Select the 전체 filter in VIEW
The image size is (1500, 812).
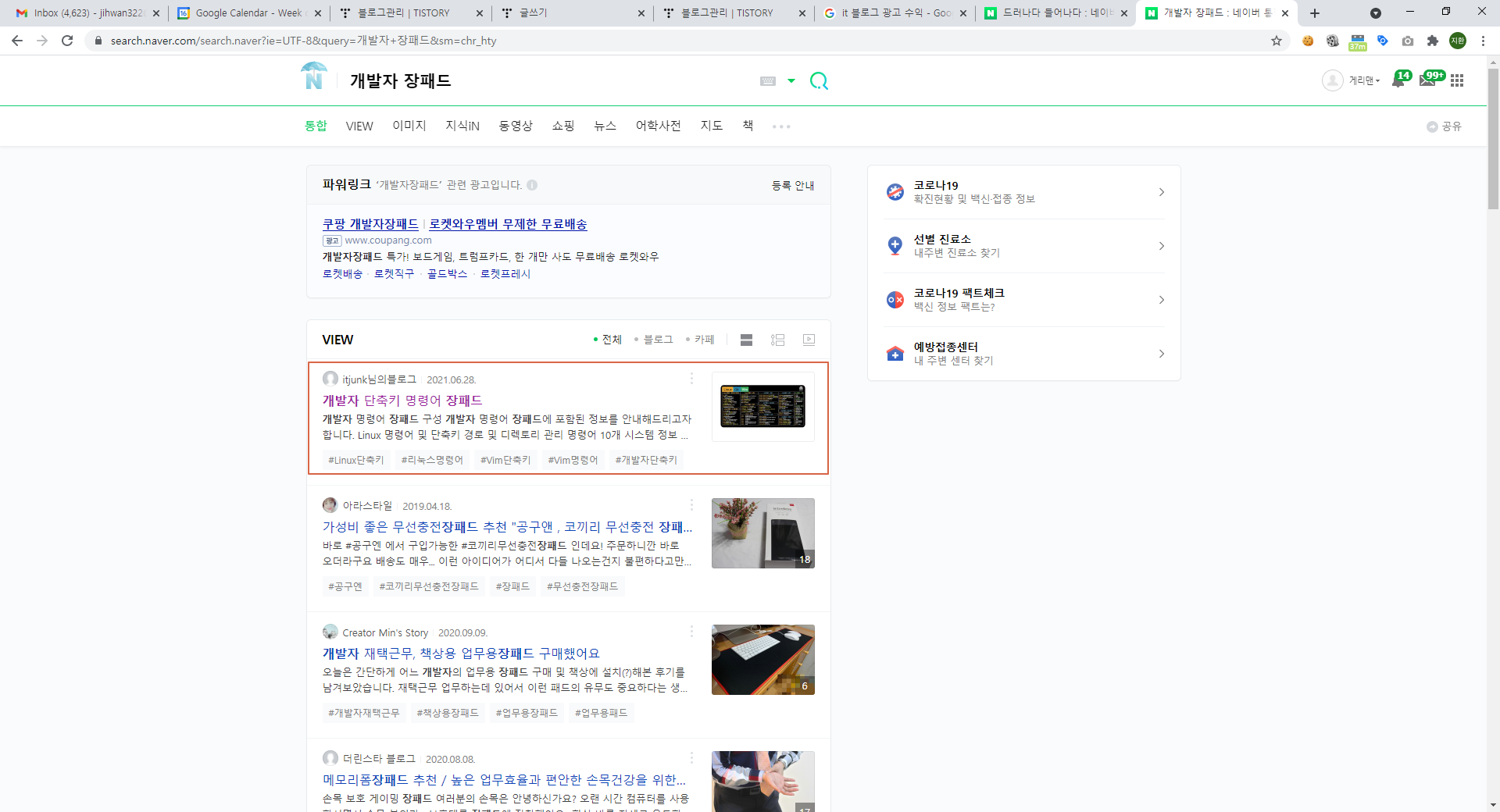608,340
